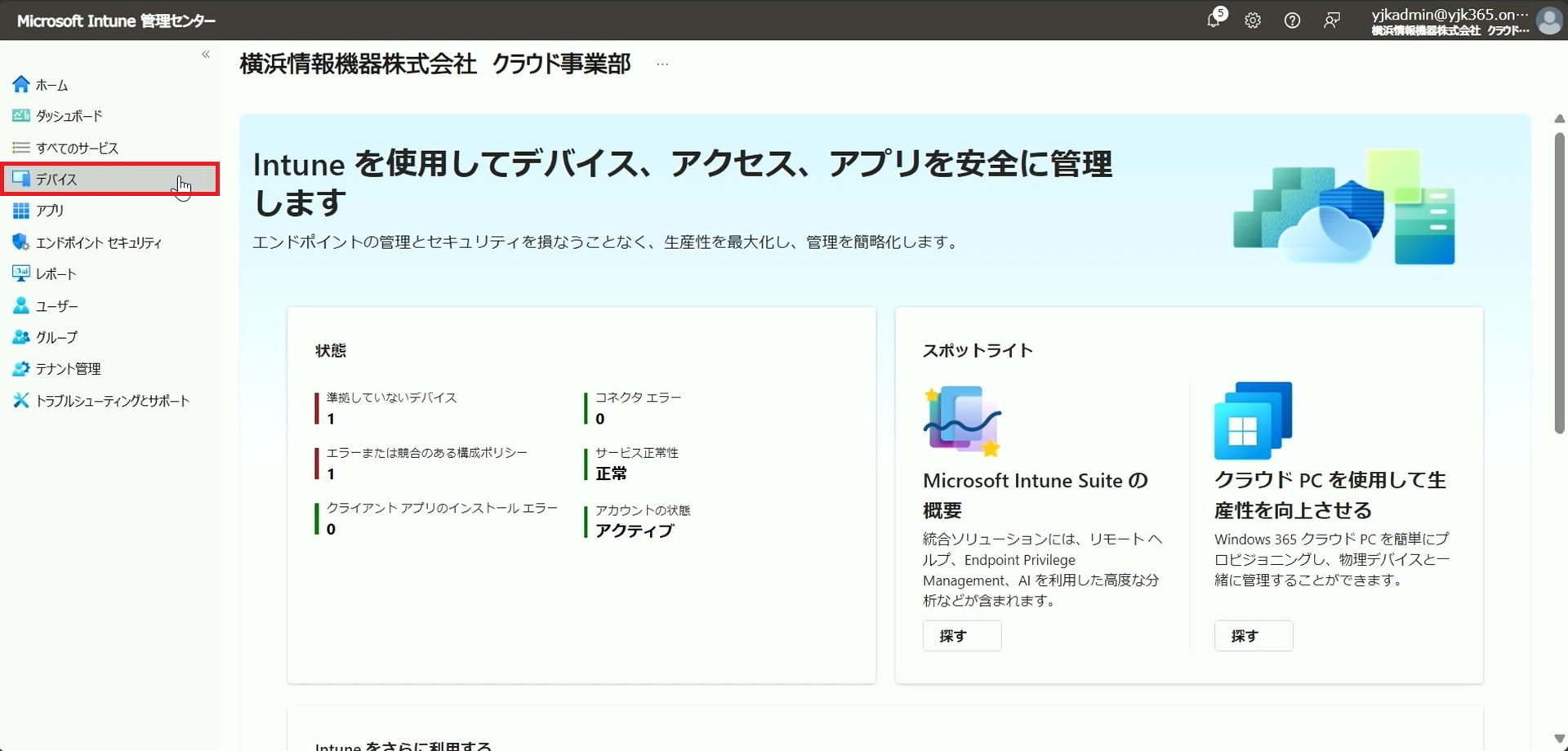Click the Intune Suite spotlight illustration
Image resolution: width=1568 pixels, height=751 pixels.
click(962, 421)
